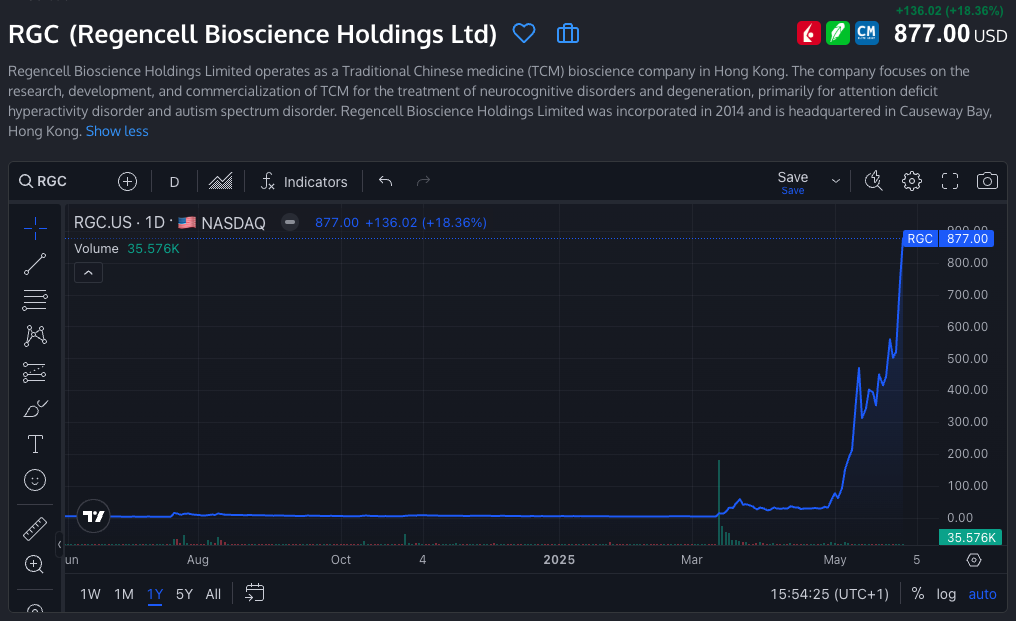
Task: Open the emoji icons tool
Action: coord(35,481)
